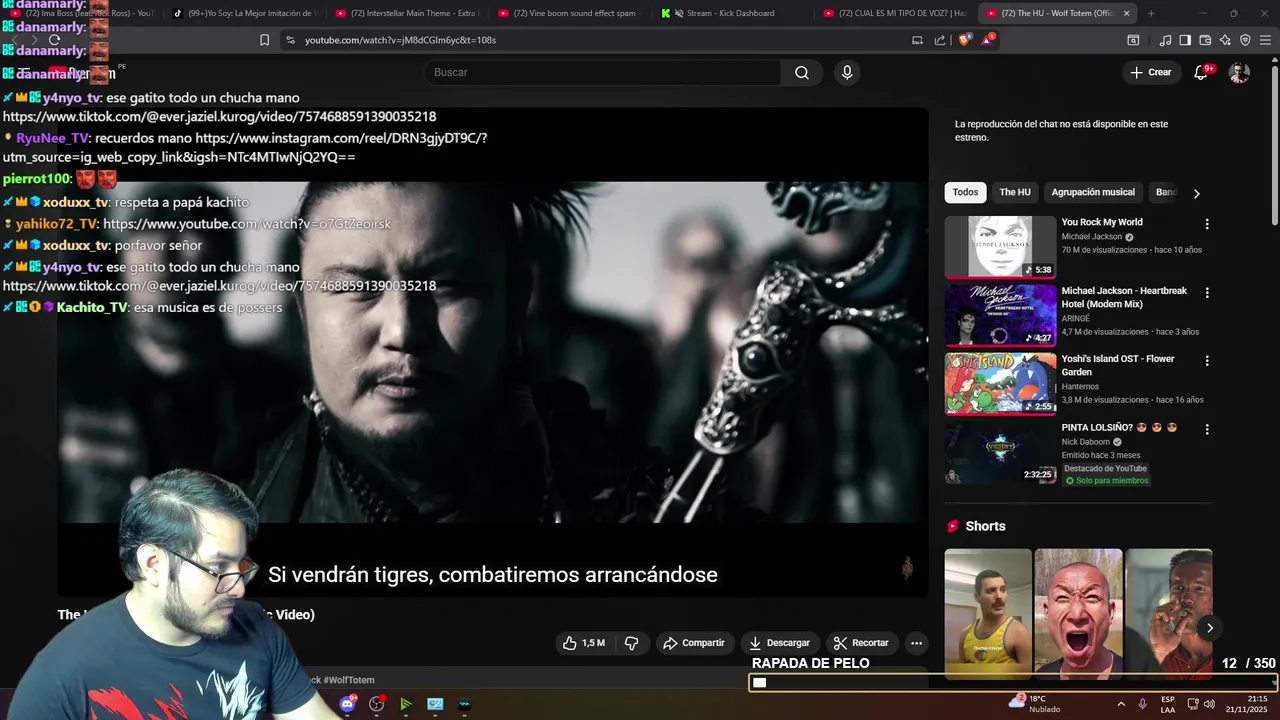Open the volume speaker tray icon
This screenshot has height=720, width=1280.
point(1209,704)
